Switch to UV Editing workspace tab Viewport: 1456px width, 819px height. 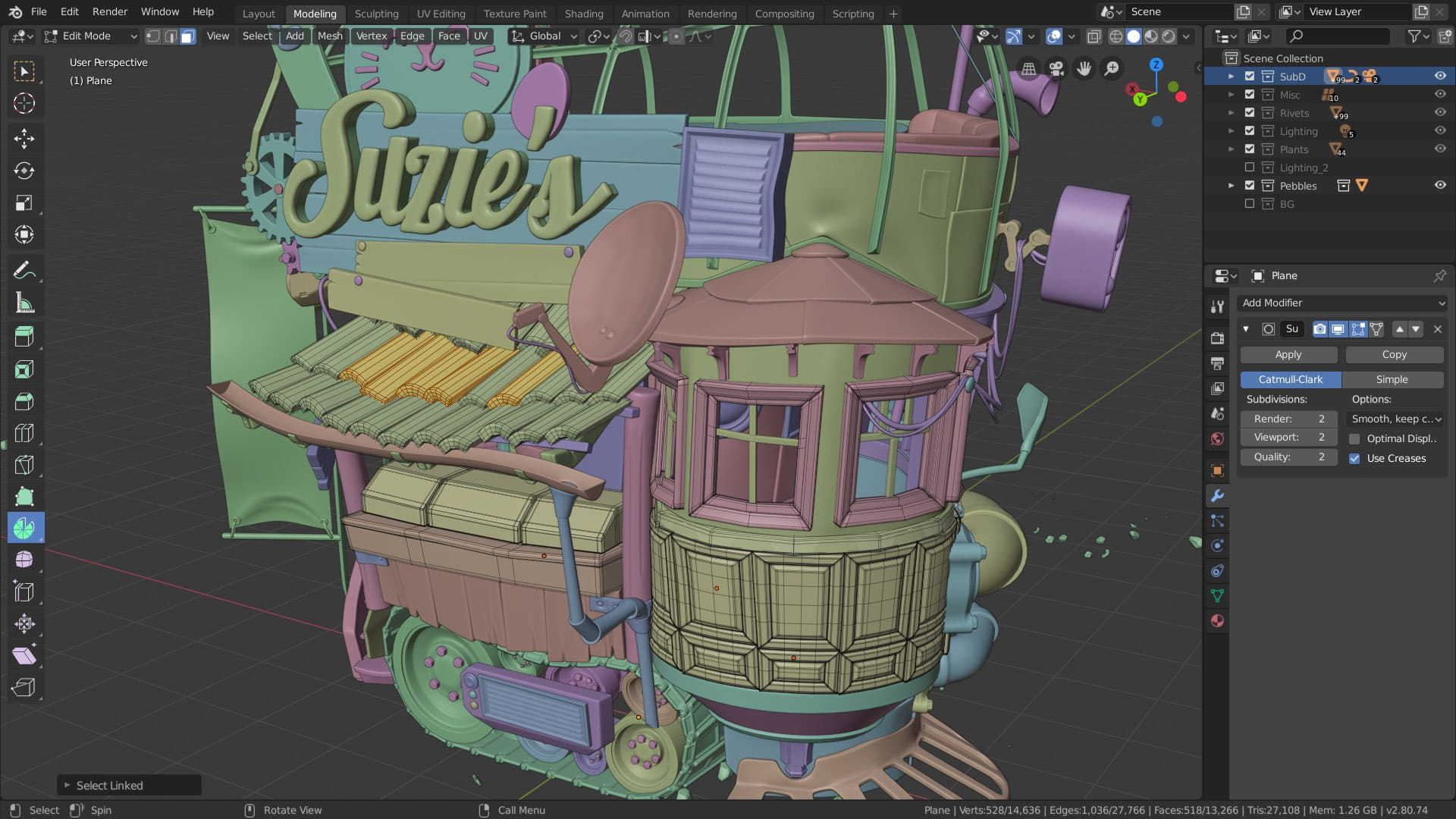click(x=441, y=13)
